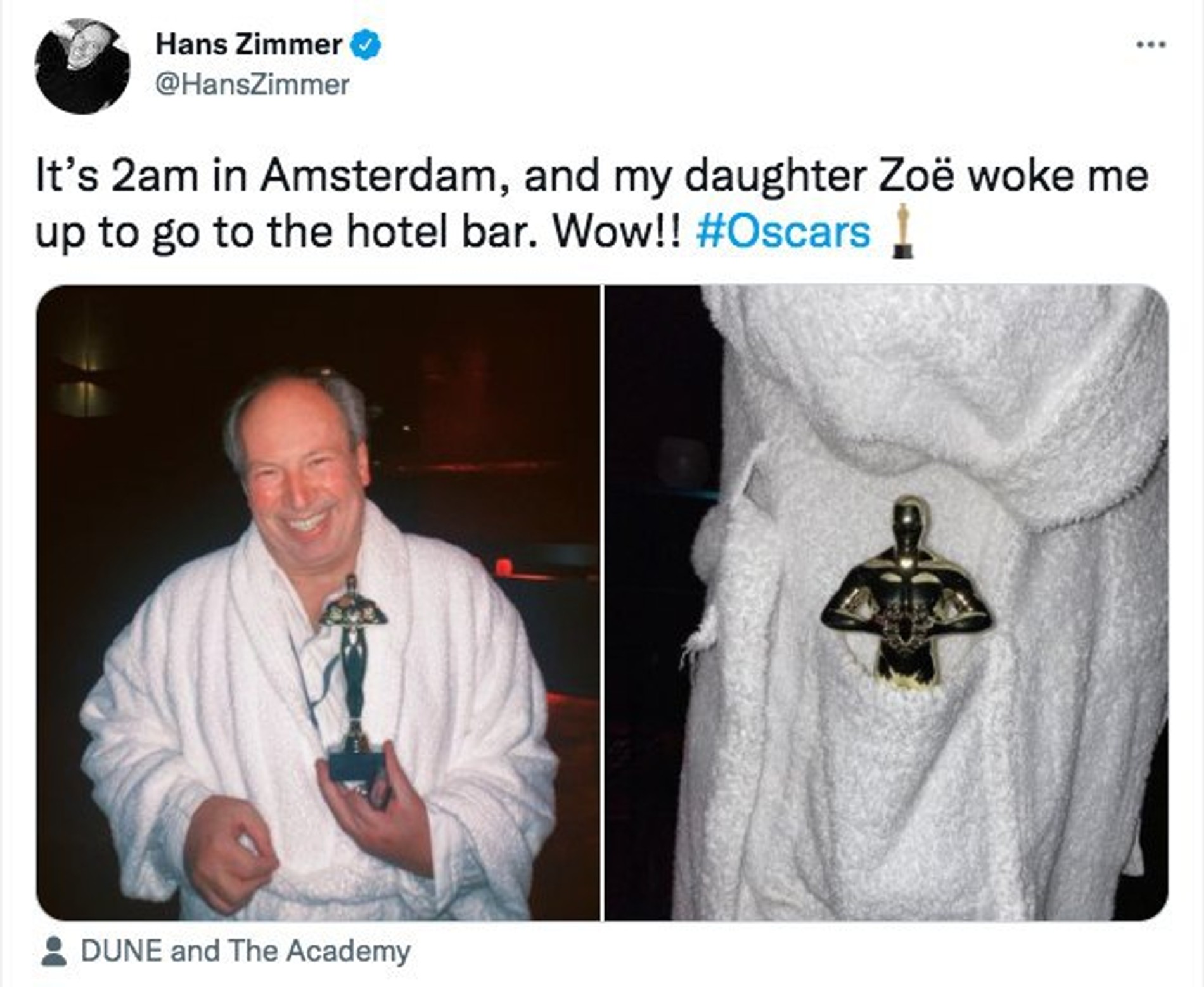Open Hans Zimmer's profile avatar
Image resolution: width=1204 pixels, height=987 pixels.
(82, 66)
